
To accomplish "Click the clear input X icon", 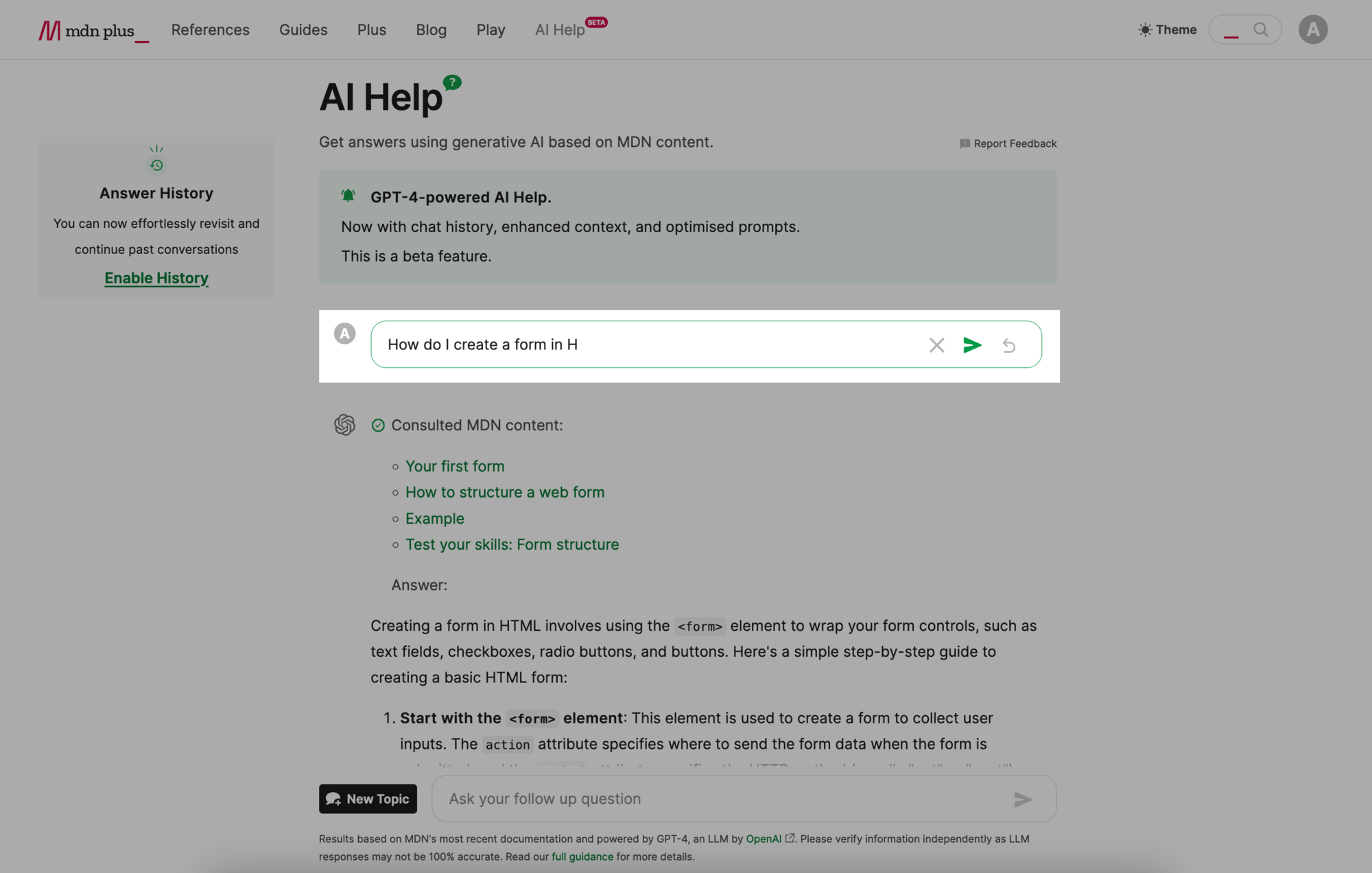I will point(936,344).
